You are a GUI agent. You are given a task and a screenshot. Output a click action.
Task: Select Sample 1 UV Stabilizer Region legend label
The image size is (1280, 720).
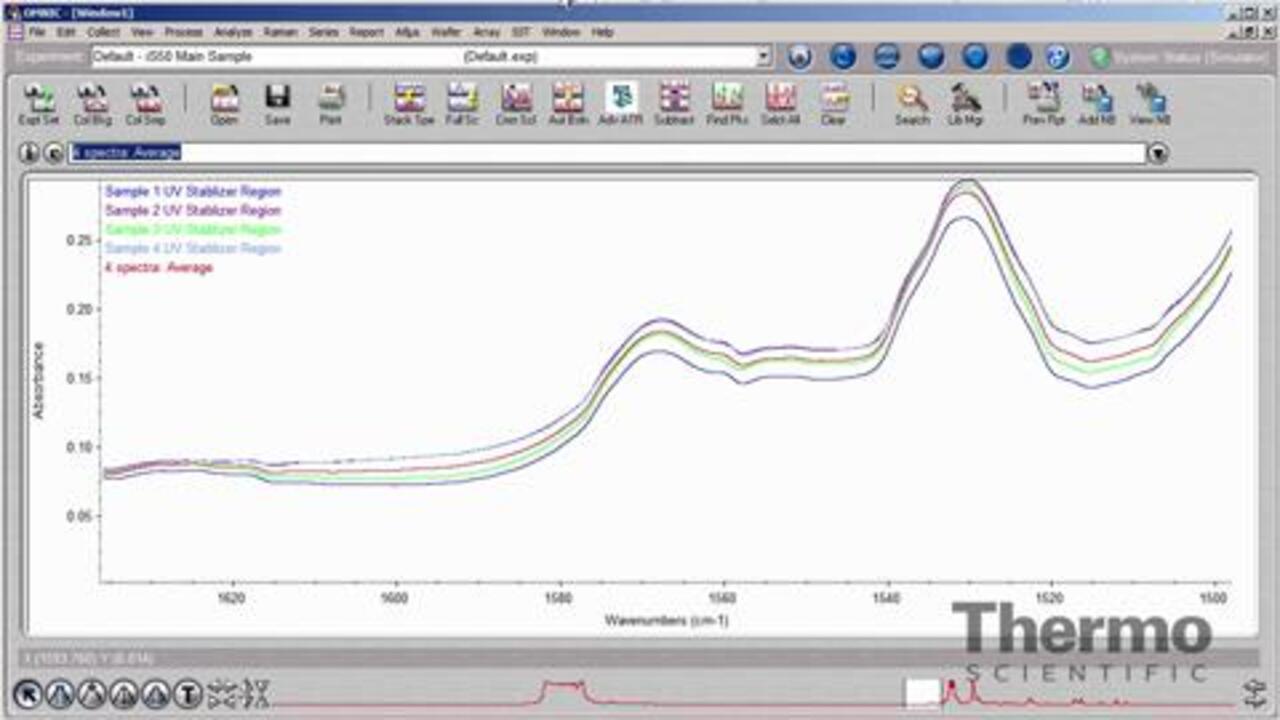193,192
